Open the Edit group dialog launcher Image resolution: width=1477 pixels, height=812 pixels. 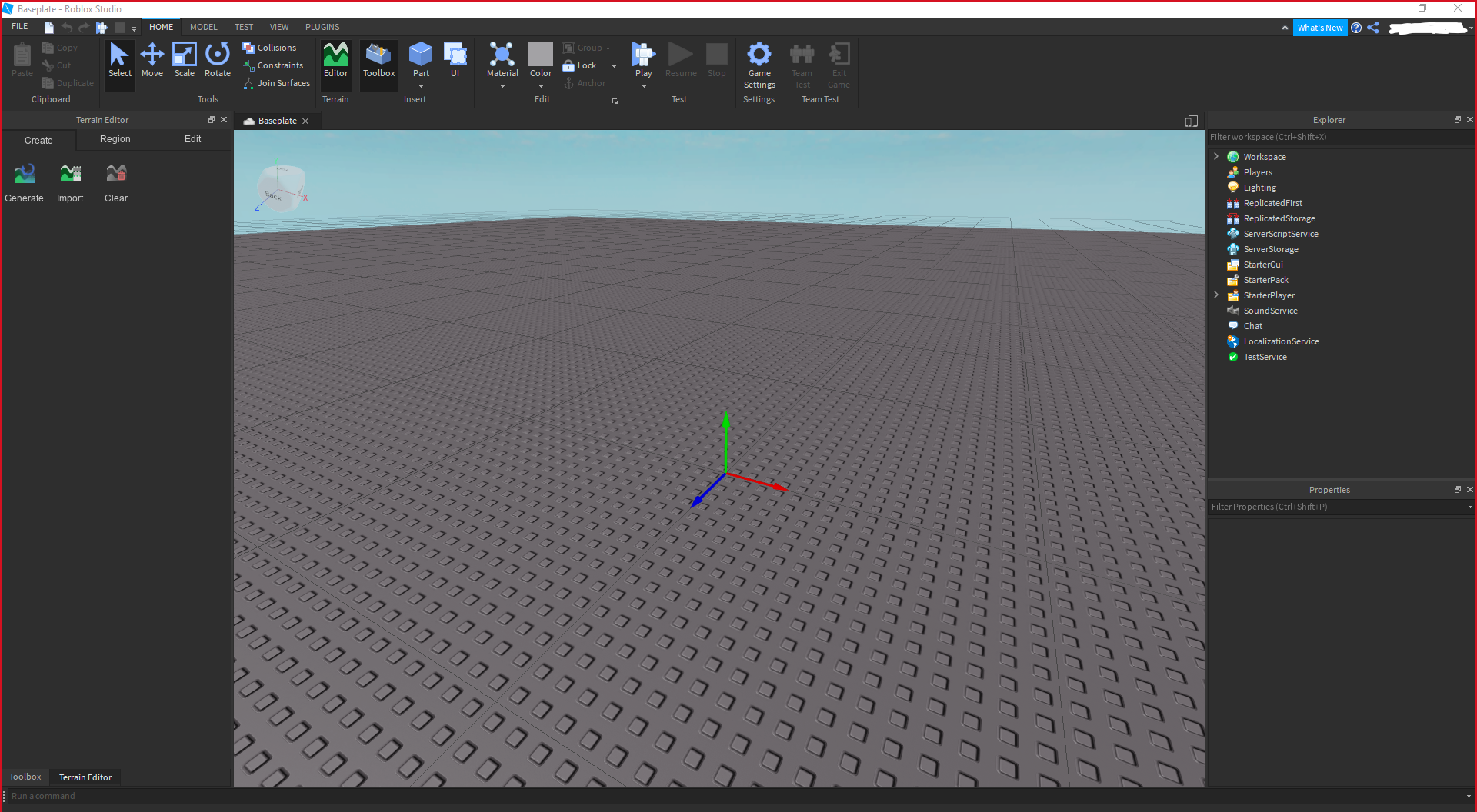(615, 101)
